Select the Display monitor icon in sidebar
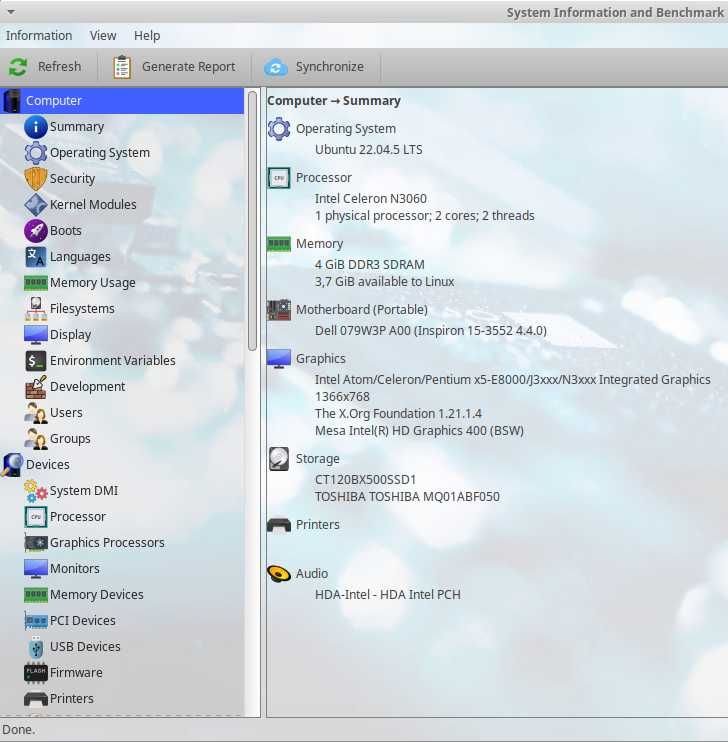Viewport: 728px width, 742px height. 36,335
